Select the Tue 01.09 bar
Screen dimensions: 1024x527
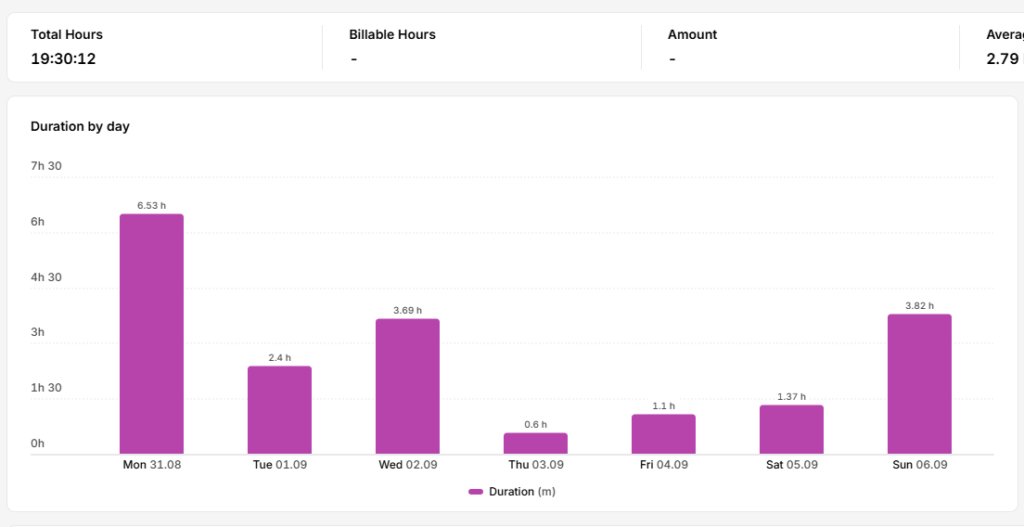280,410
